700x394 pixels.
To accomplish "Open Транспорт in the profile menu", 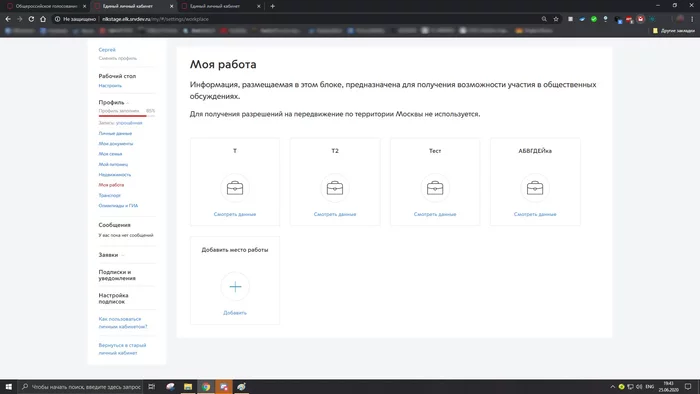I will (109, 195).
